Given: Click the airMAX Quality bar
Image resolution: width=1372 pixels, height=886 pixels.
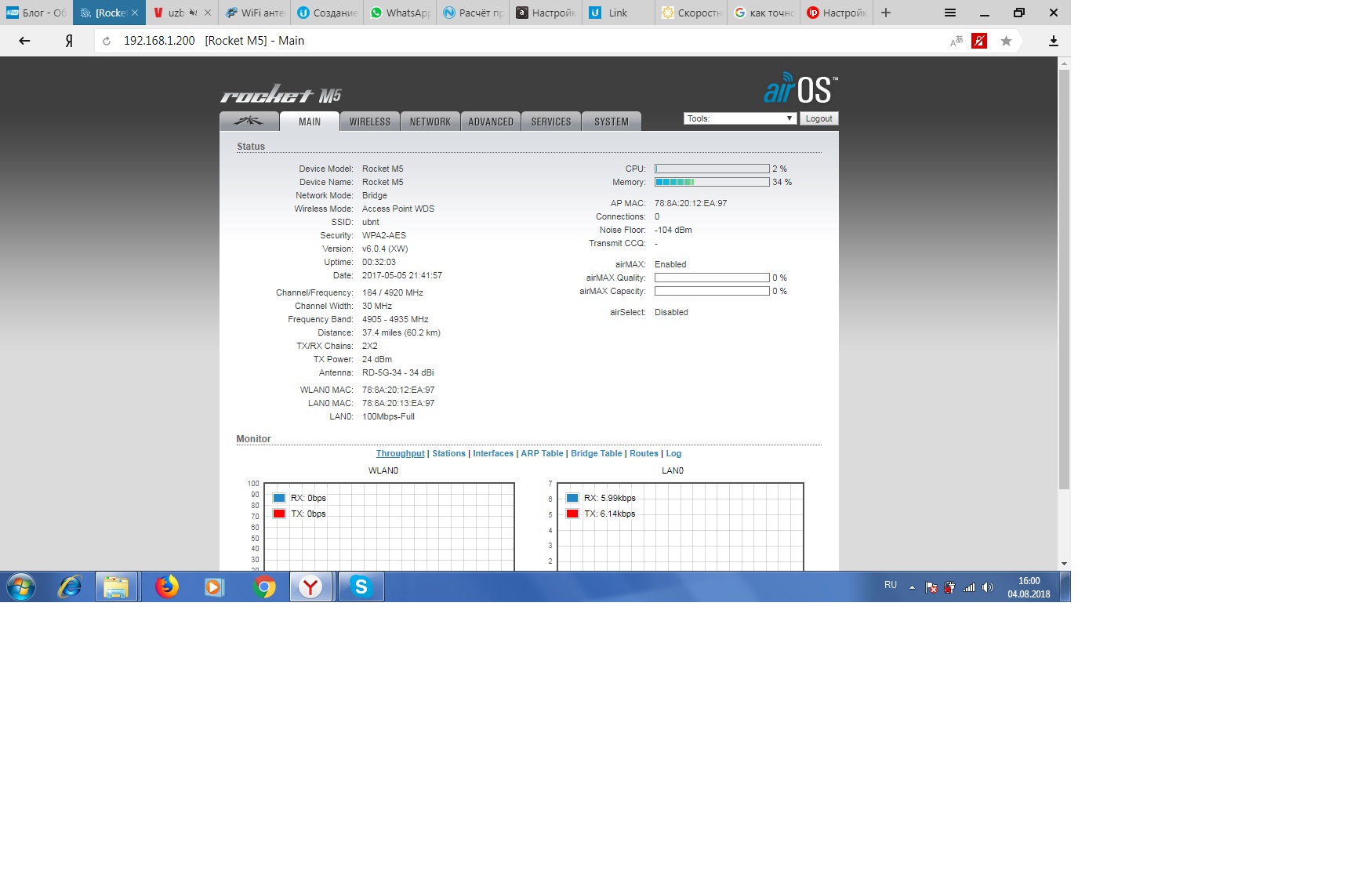Looking at the screenshot, I should point(712,278).
